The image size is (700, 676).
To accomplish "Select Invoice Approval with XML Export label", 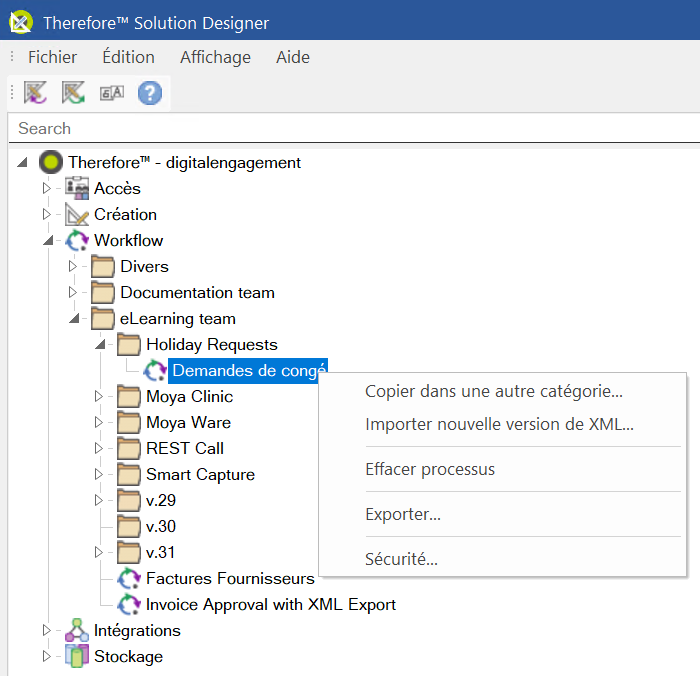I will (x=271, y=605).
